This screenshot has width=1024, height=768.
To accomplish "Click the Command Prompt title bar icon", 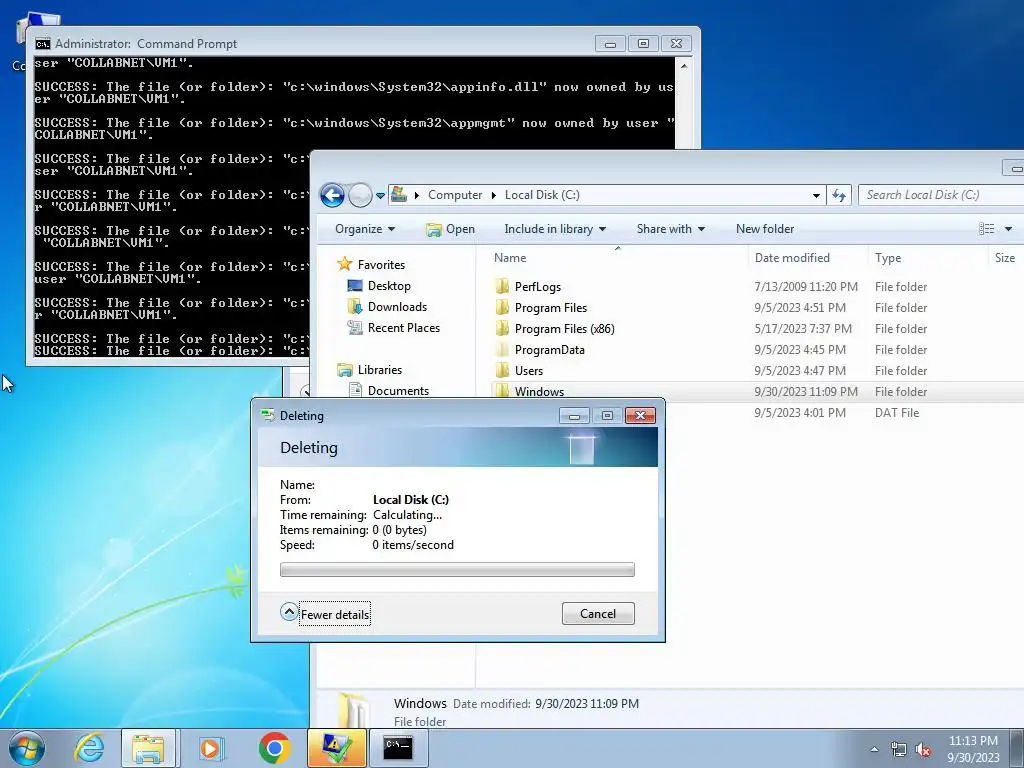I will click(42, 44).
